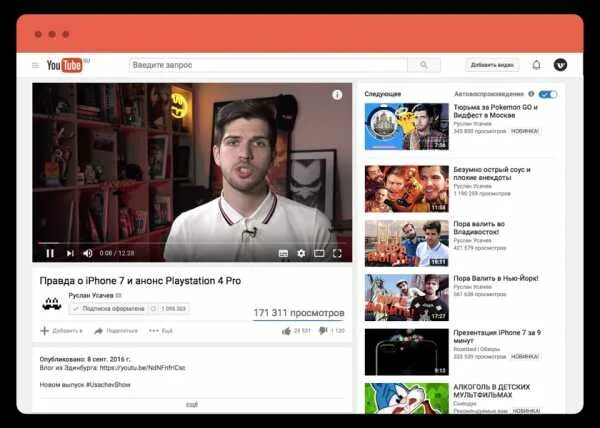Open 'Презентация iPhone 7 за 9 минут' title
The width and height of the screenshot is (600, 428).
[497, 337]
